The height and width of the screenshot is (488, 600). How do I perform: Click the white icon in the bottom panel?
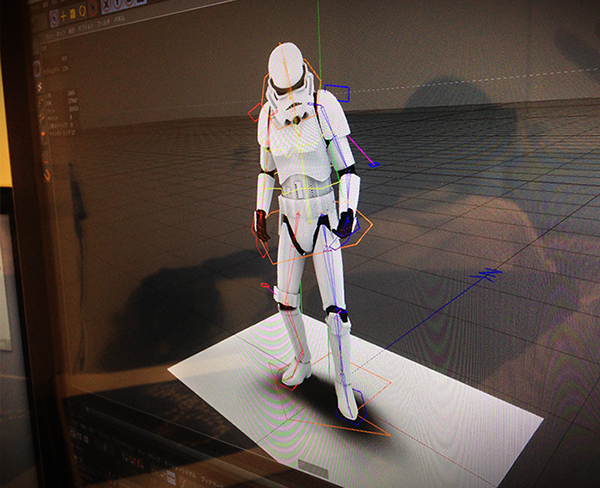click(171, 478)
